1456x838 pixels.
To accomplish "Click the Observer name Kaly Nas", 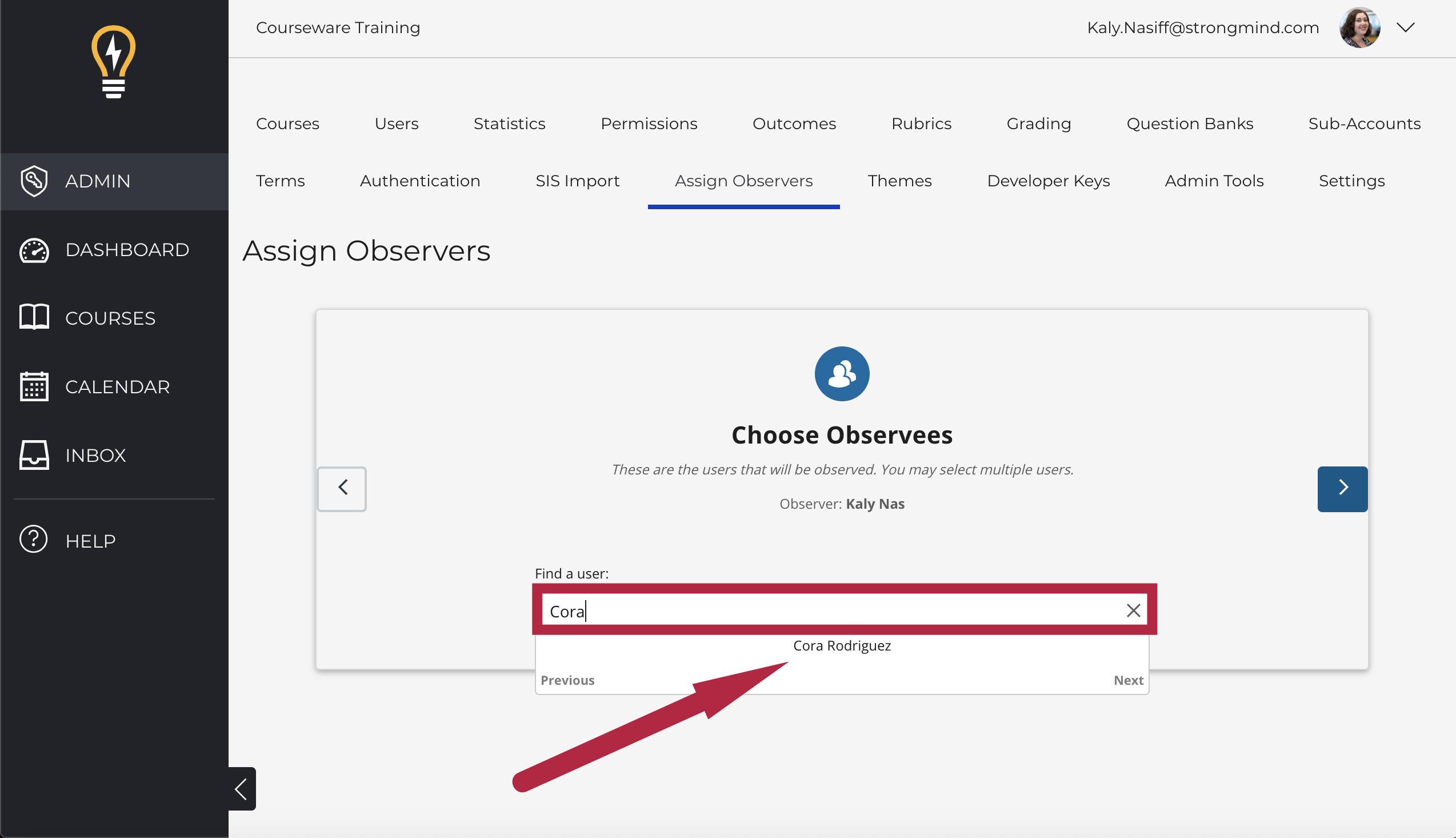I will coord(875,504).
